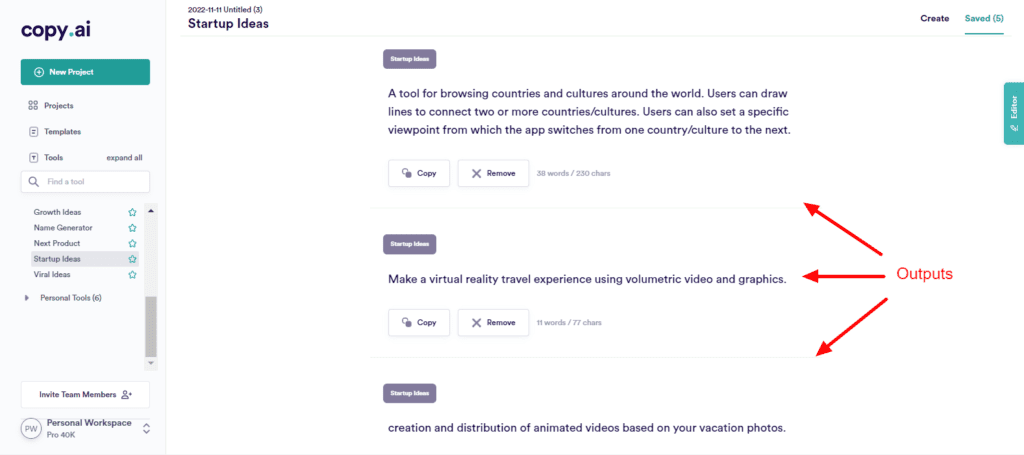
Task: Switch to the Create tab
Action: click(935, 18)
